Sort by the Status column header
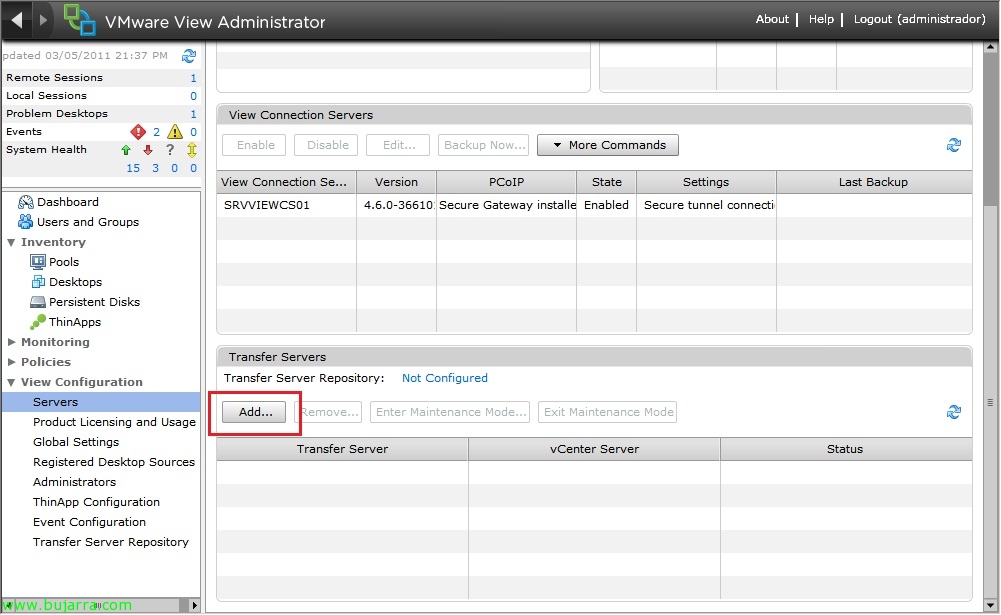 (846, 450)
